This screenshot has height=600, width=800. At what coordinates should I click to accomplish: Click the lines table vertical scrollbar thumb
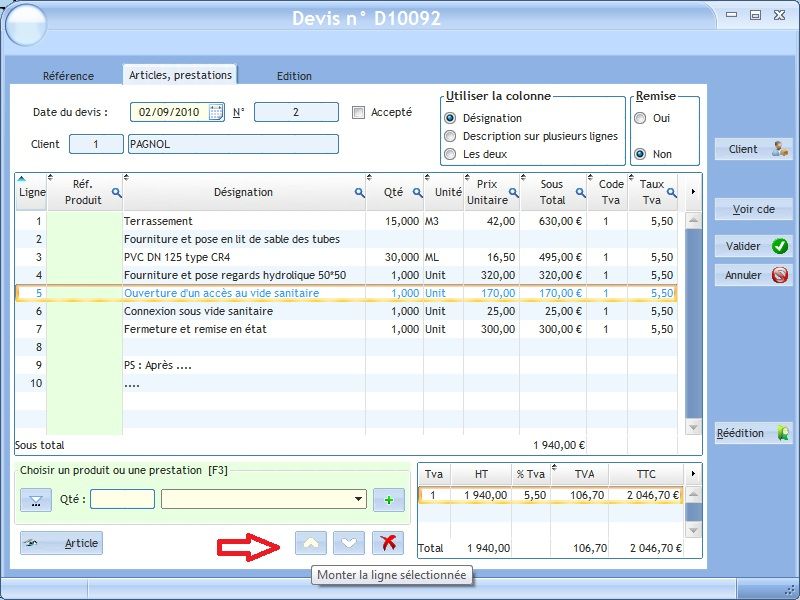pyautogui.click(x=693, y=322)
